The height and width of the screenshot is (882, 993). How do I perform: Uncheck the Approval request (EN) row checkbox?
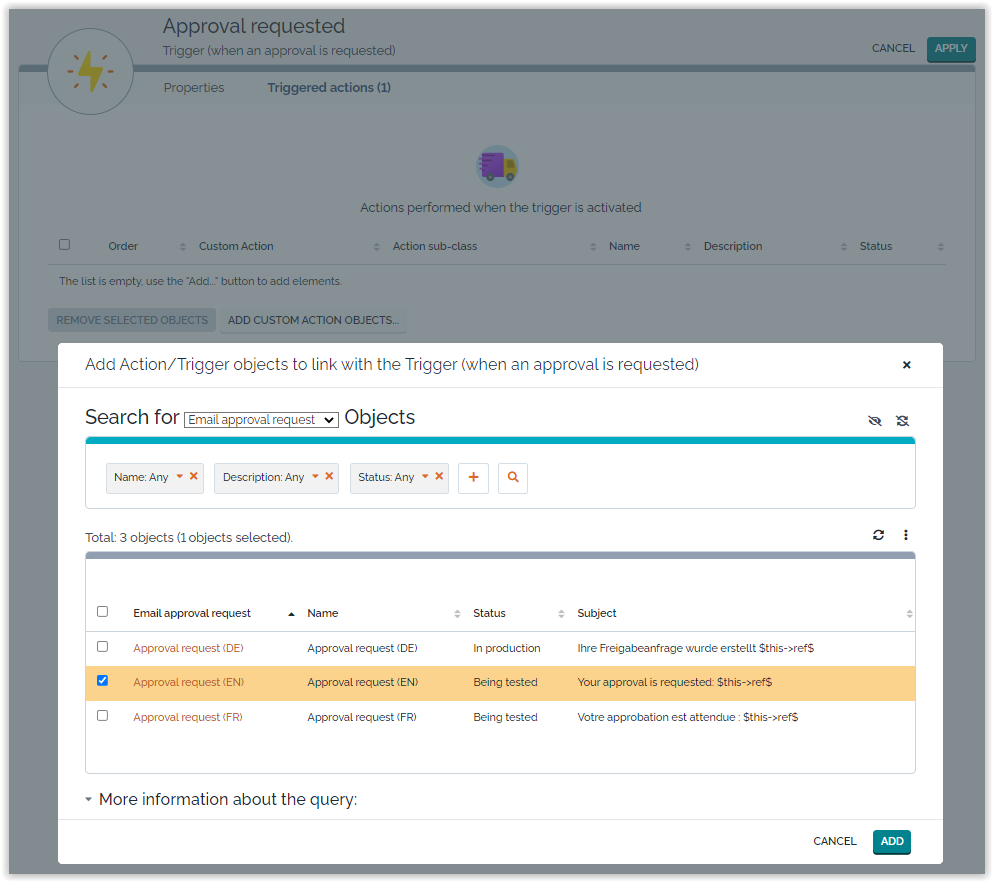(102, 681)
